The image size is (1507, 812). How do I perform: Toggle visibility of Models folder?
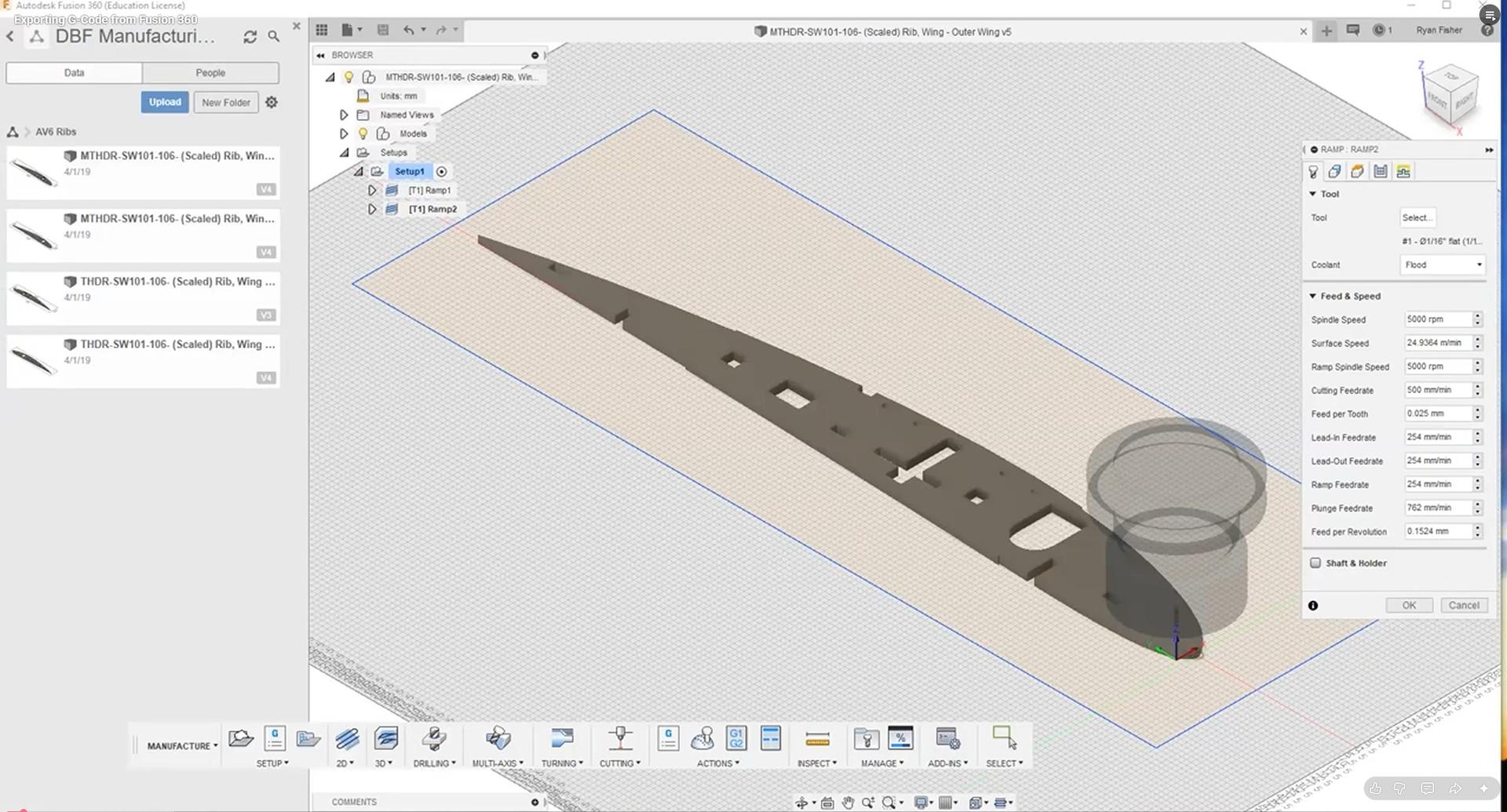(363, 133)
